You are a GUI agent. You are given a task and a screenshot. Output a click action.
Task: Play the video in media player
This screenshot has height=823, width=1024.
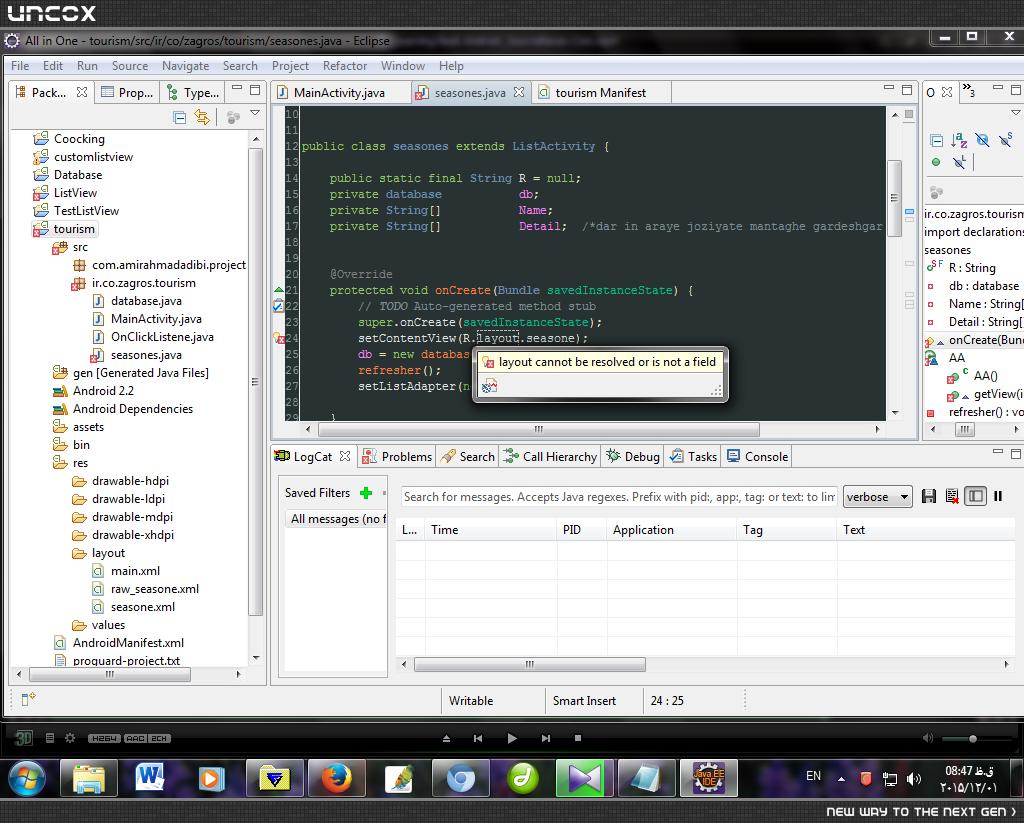pyautogui.click(x=511, y=738)
